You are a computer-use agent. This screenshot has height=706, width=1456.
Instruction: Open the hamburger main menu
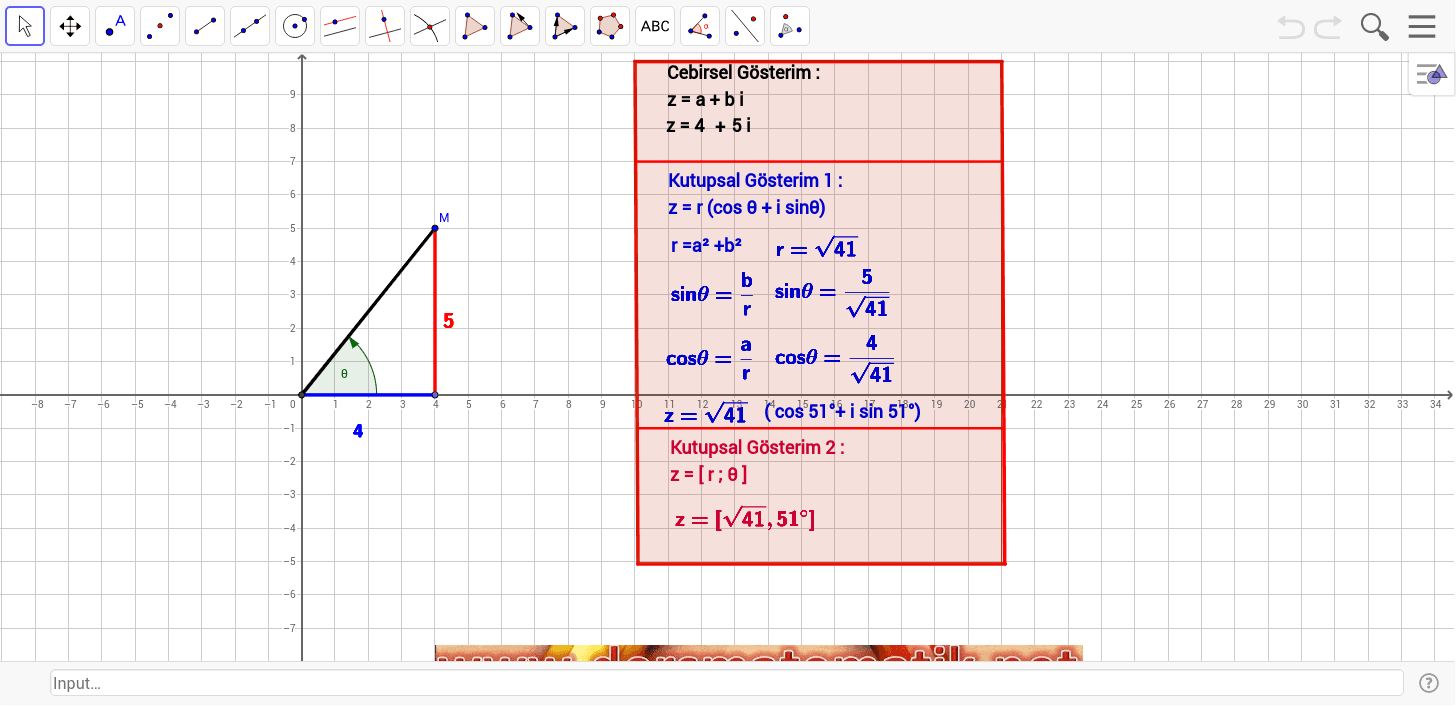click(x=1422, y=27)
